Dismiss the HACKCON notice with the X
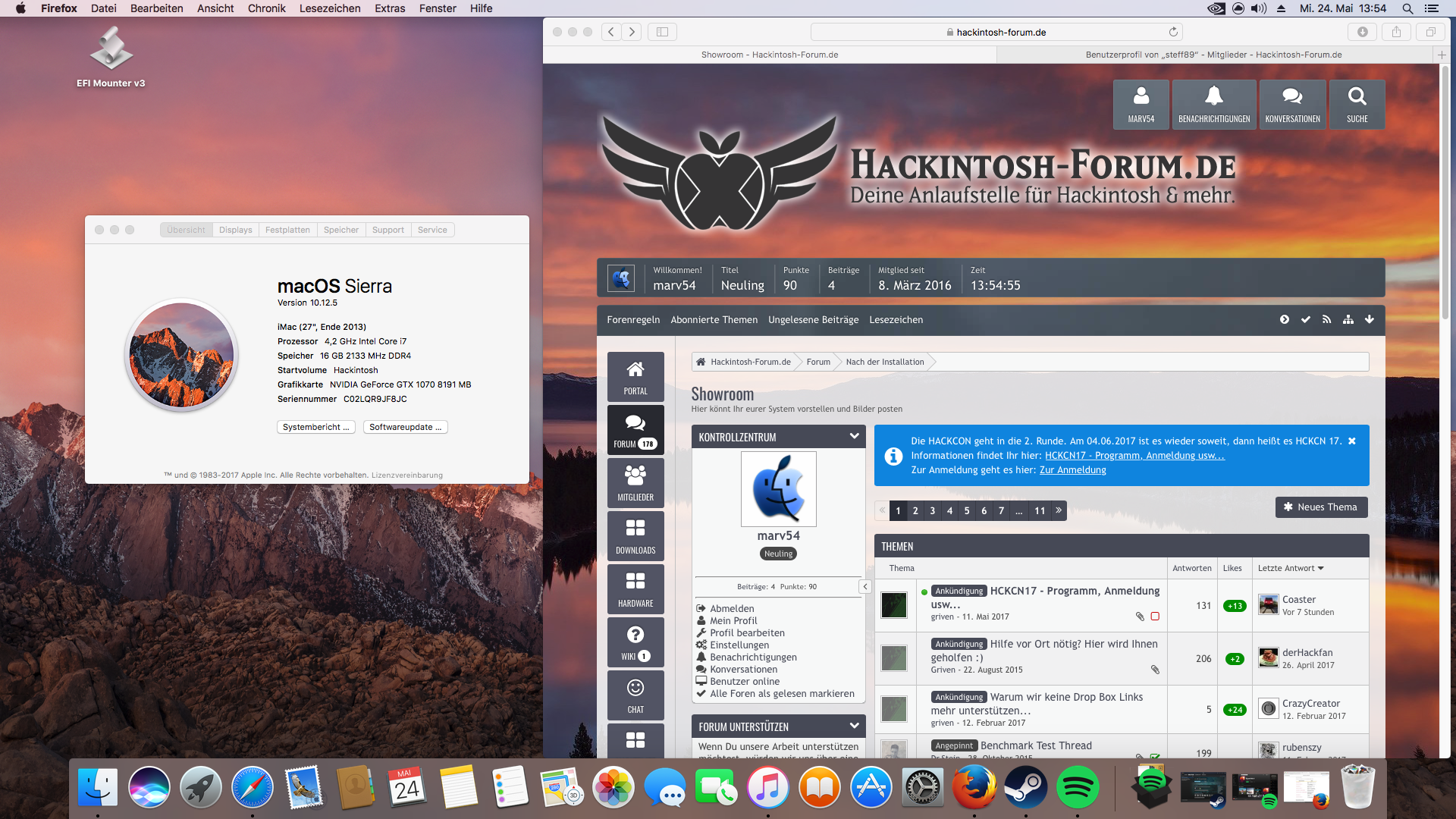Screen dimensions: 1456x819 tap(1351, 441)
